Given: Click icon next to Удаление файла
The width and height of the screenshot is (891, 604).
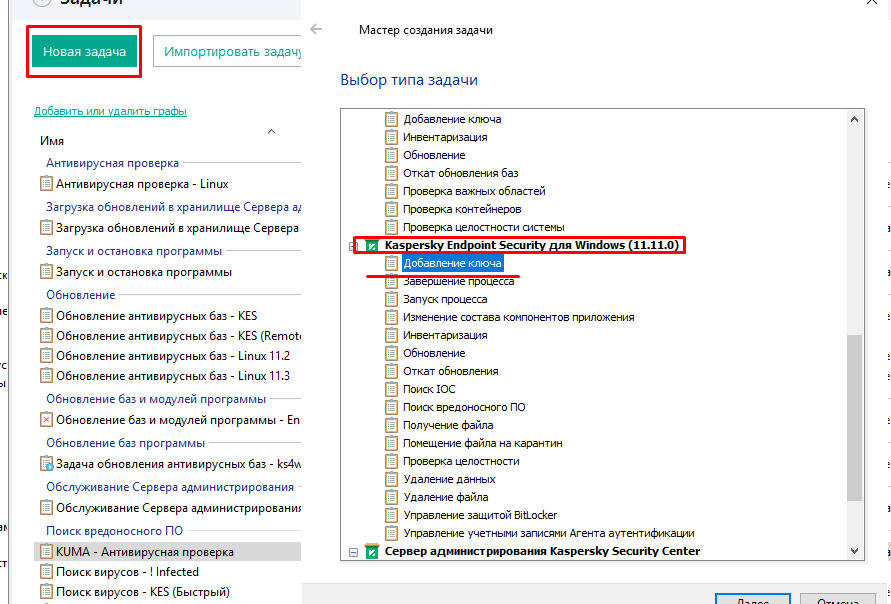Looking at the screenshot, I should coord(391,497).
